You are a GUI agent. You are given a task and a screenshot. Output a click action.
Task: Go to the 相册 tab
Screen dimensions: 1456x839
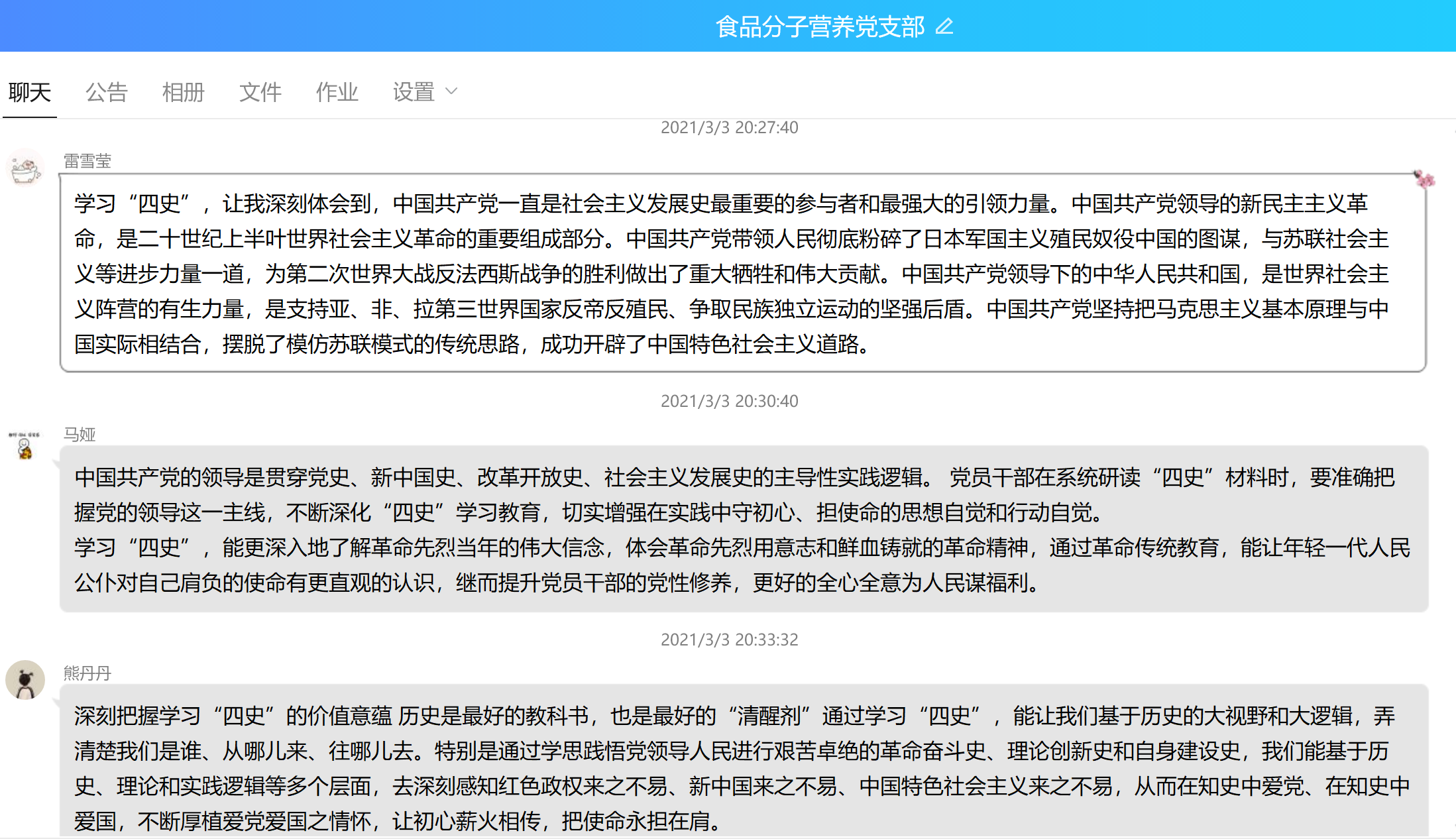pyautogui.click(x=183, y=92)
